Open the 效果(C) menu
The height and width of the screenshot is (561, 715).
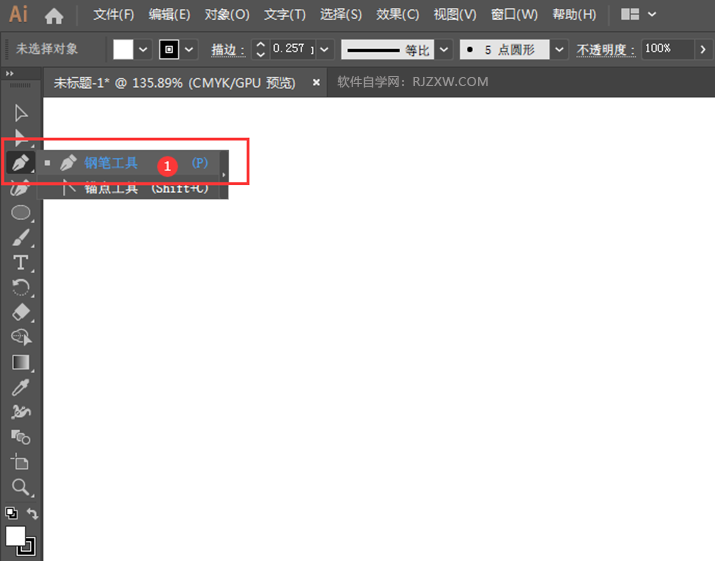click(x=397, y=15)
